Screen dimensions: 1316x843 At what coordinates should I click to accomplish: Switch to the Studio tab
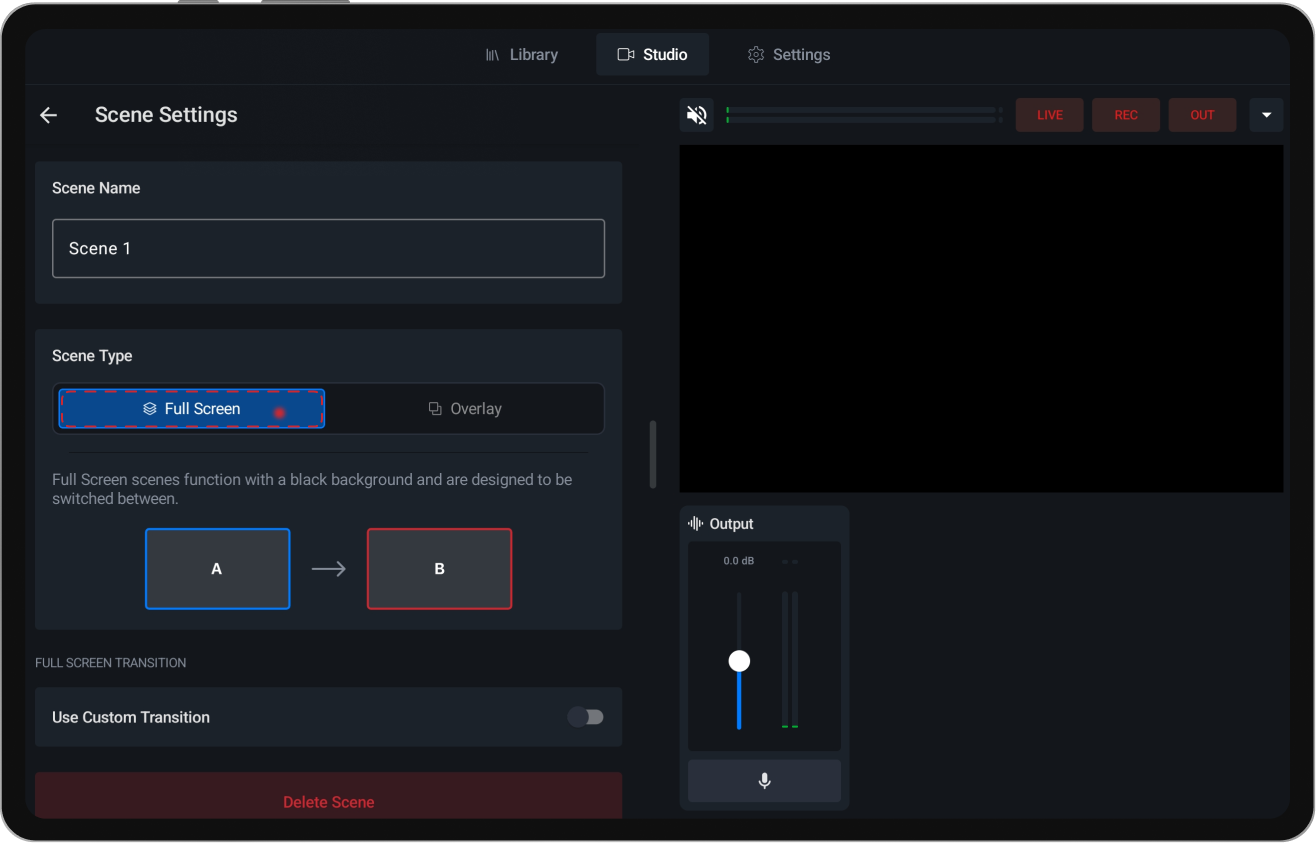pyautogui.click(x=652, y=54)
